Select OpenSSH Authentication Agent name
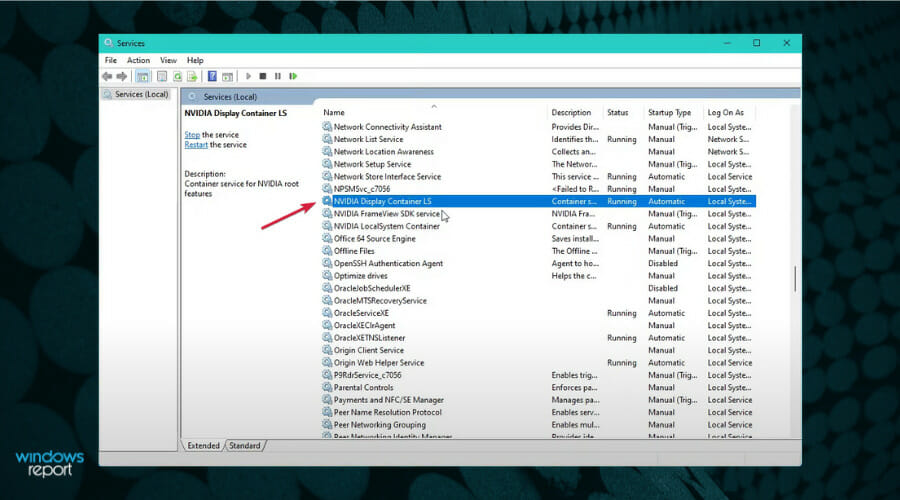The image size is (900, 500). click(388, 263)
